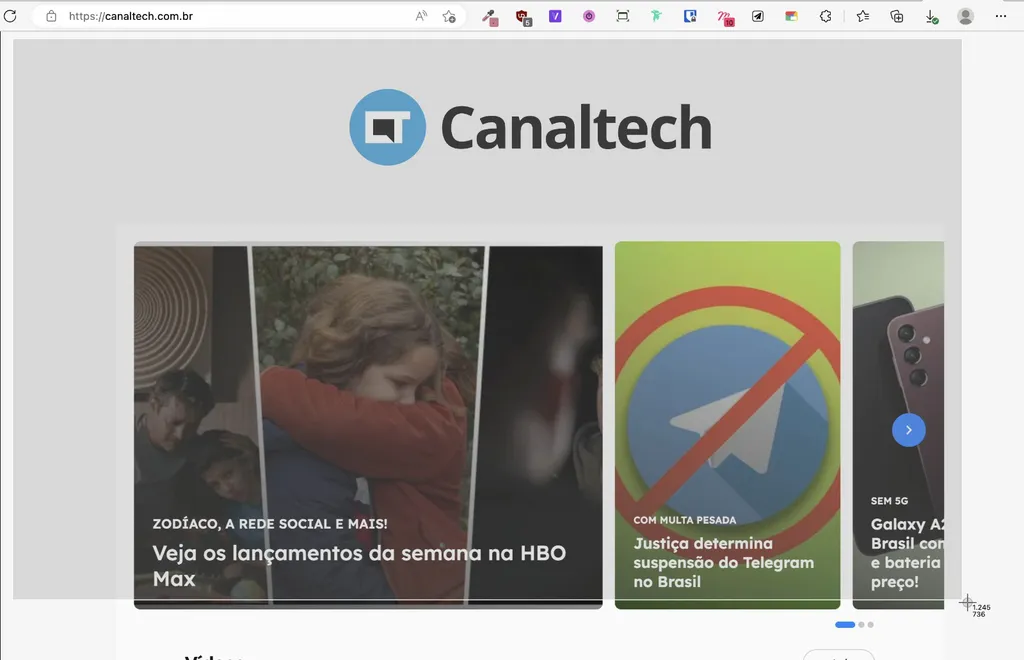Open the browser Settings and more menu
This screenshot has height=660, width=1024.
[x=1000, y=16]
